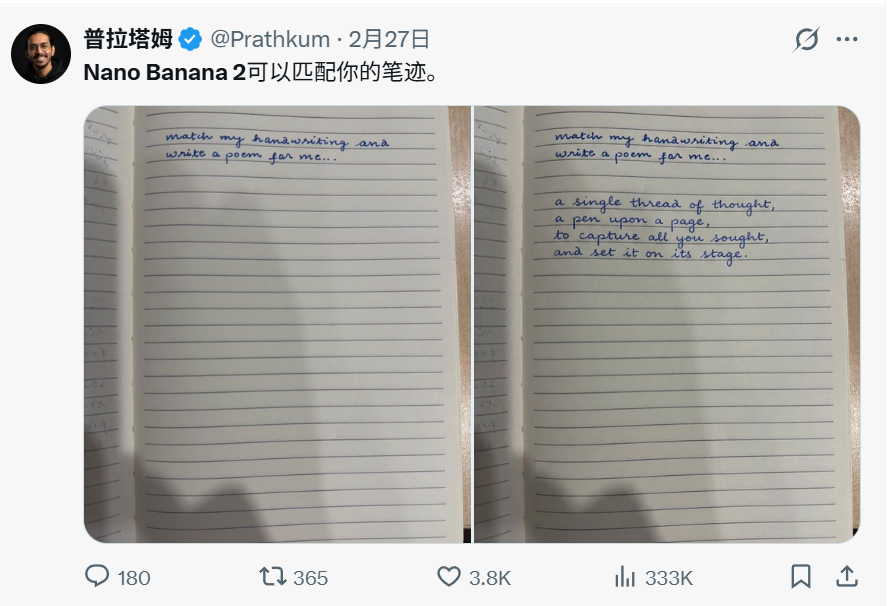Click the blue verified badge
The height and width of the screenshot is (606, 888).
pyautogui.click(x=191, y=40)
